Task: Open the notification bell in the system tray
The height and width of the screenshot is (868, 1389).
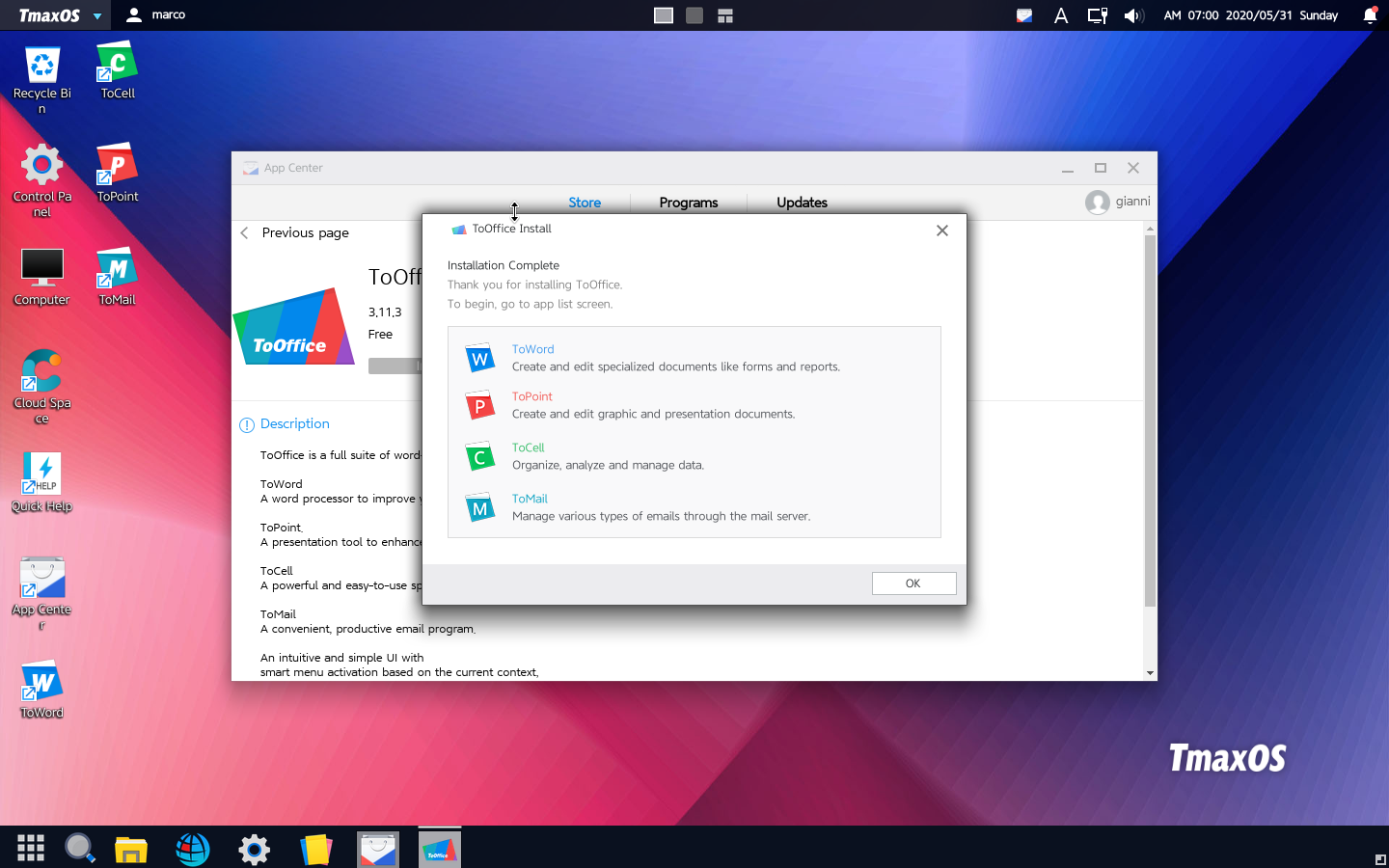Action: click(x=1368, y=14)
